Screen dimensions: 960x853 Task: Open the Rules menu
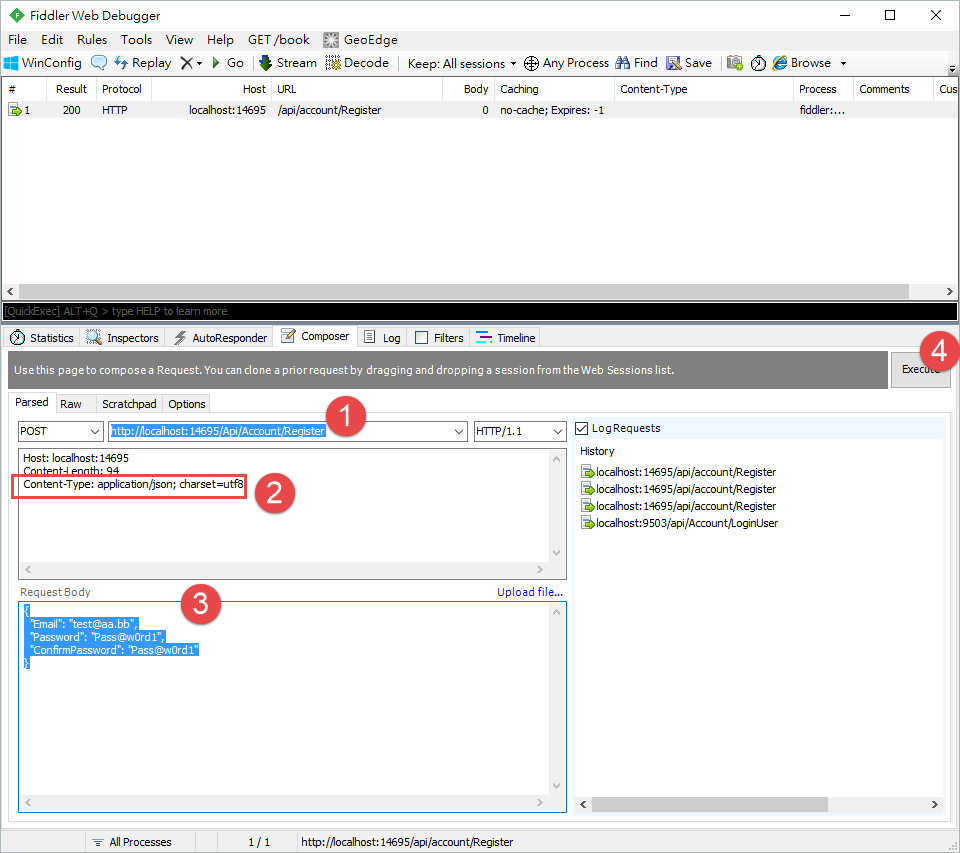tap(91, 39)
